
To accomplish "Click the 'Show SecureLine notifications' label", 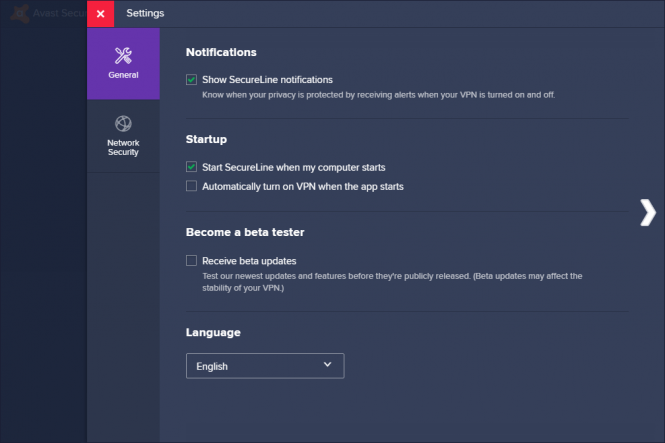I will (267, 80).
